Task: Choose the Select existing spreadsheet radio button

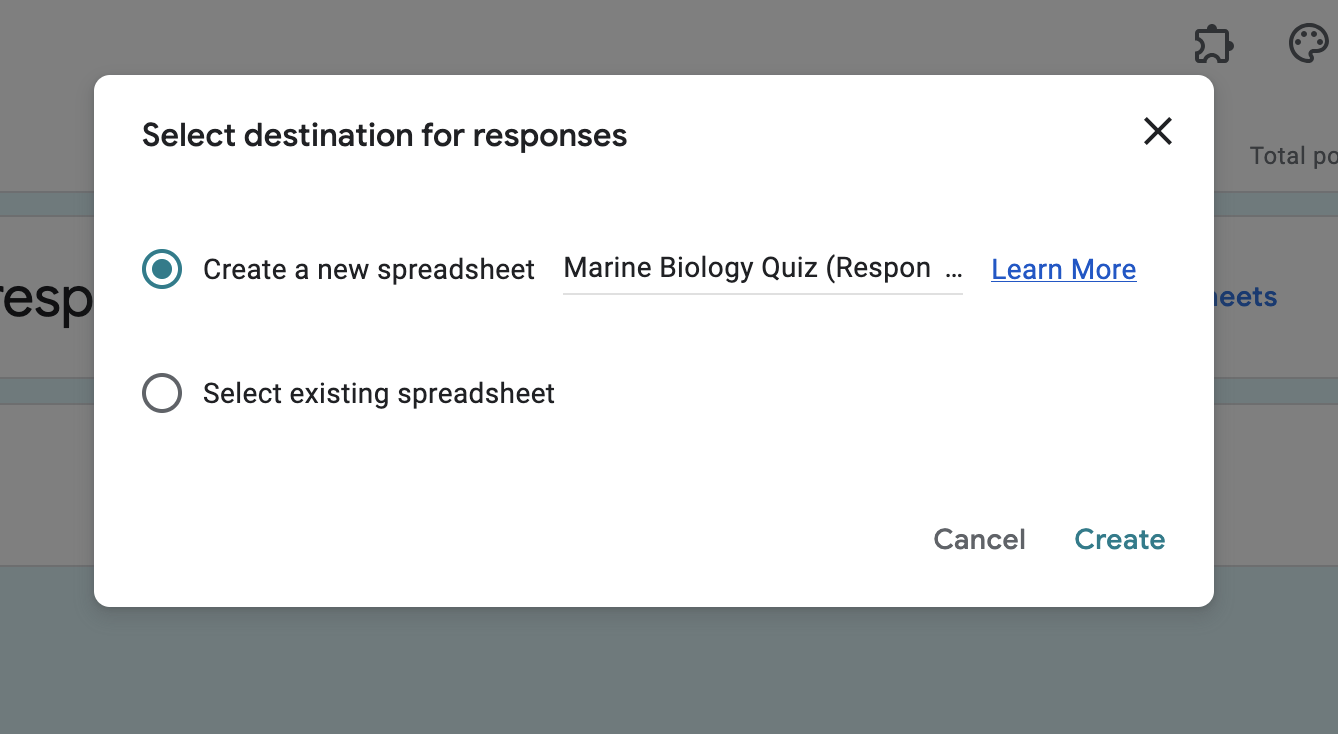Action: pyautogui.click(x=162, y=393)
